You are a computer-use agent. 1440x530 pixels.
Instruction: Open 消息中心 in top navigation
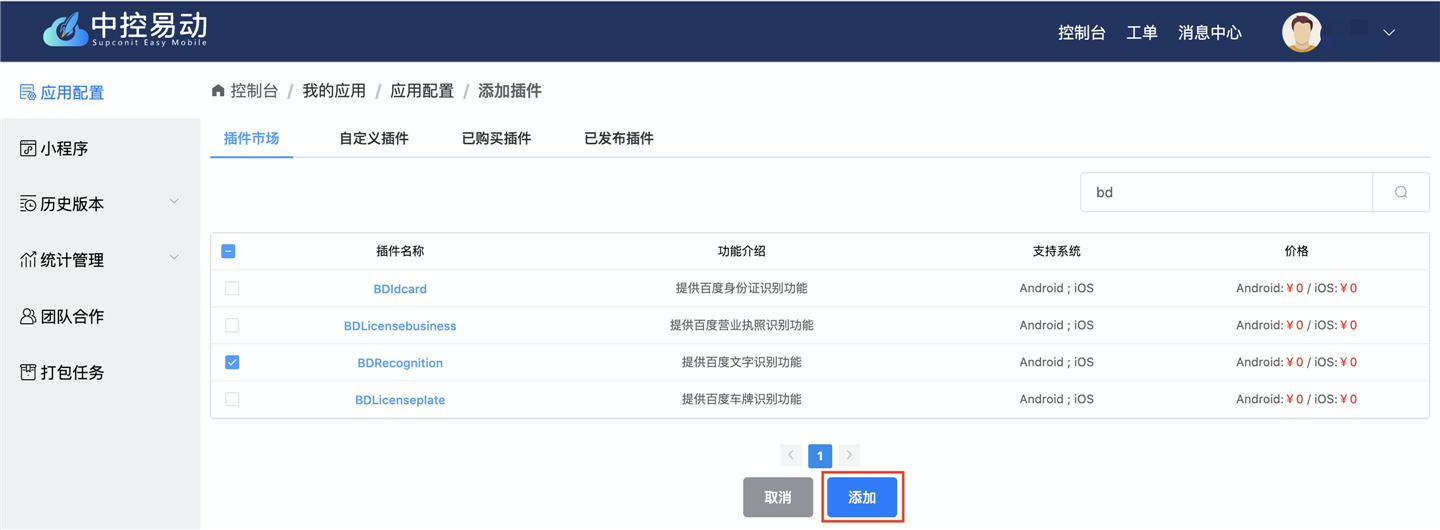click(1210, 33)
